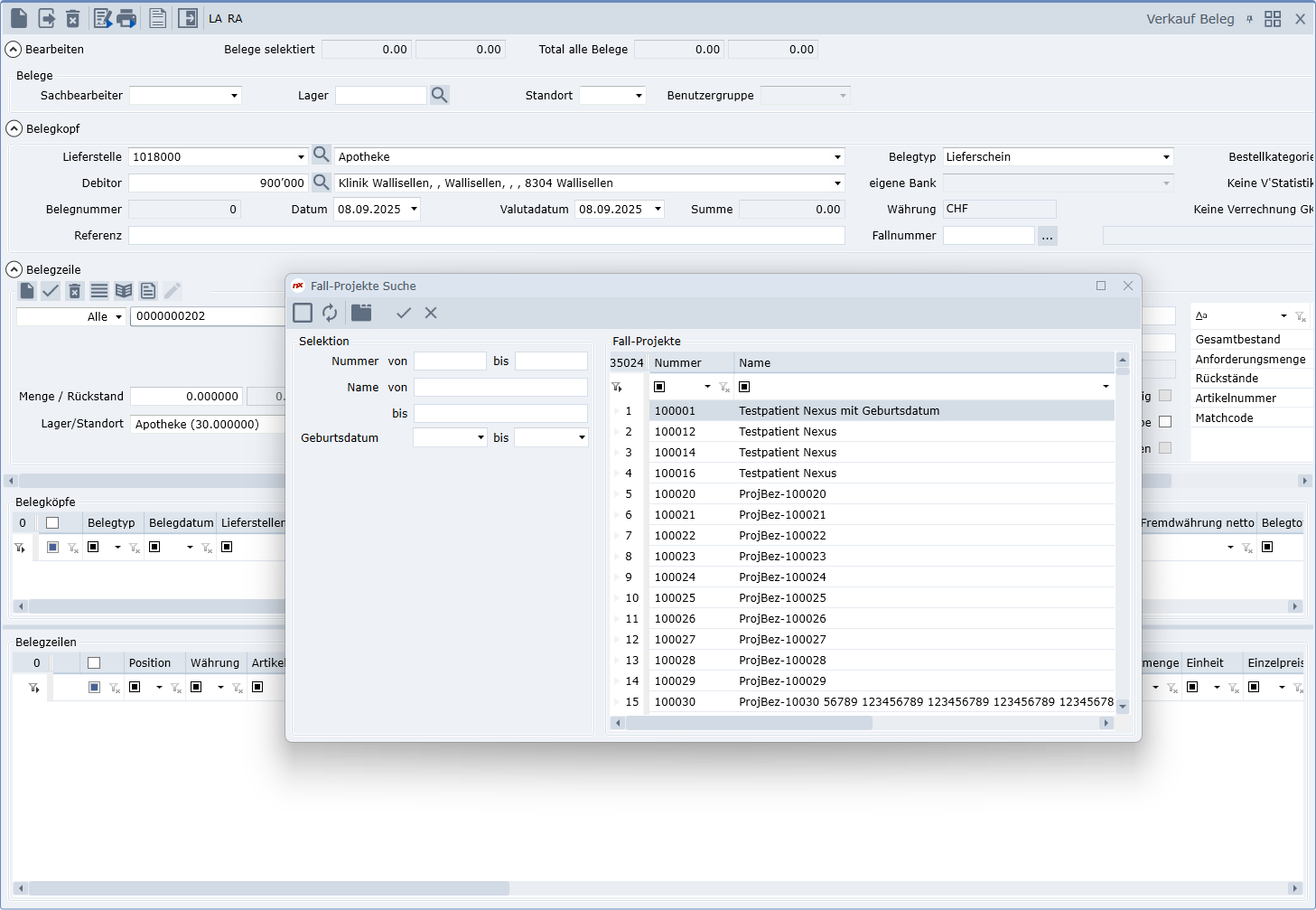1316x910 pixels.
Task: Click the magnifier icon beside Lager field
Action: [x=439, y=95]
